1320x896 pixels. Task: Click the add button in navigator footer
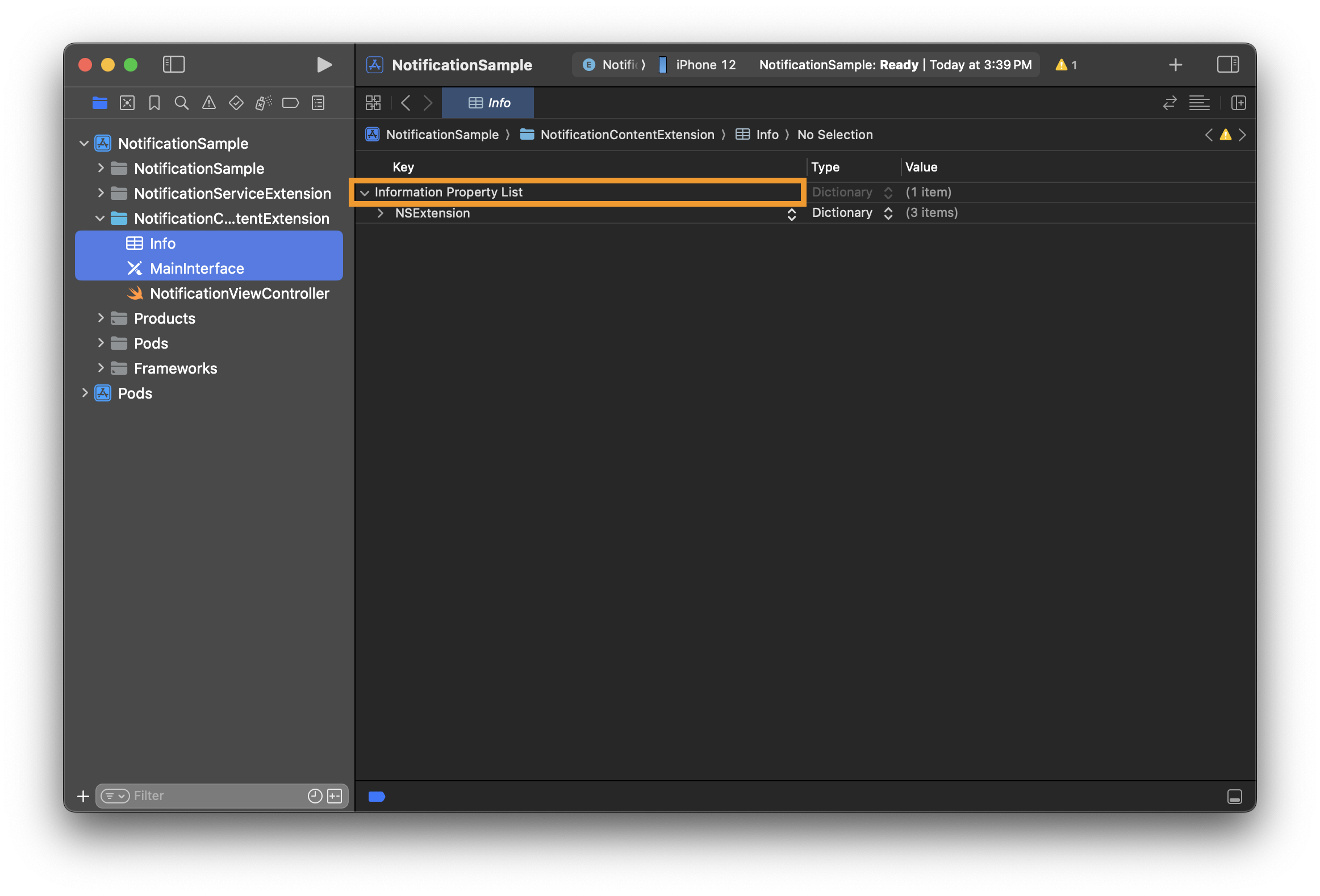(x=83, y=796)
